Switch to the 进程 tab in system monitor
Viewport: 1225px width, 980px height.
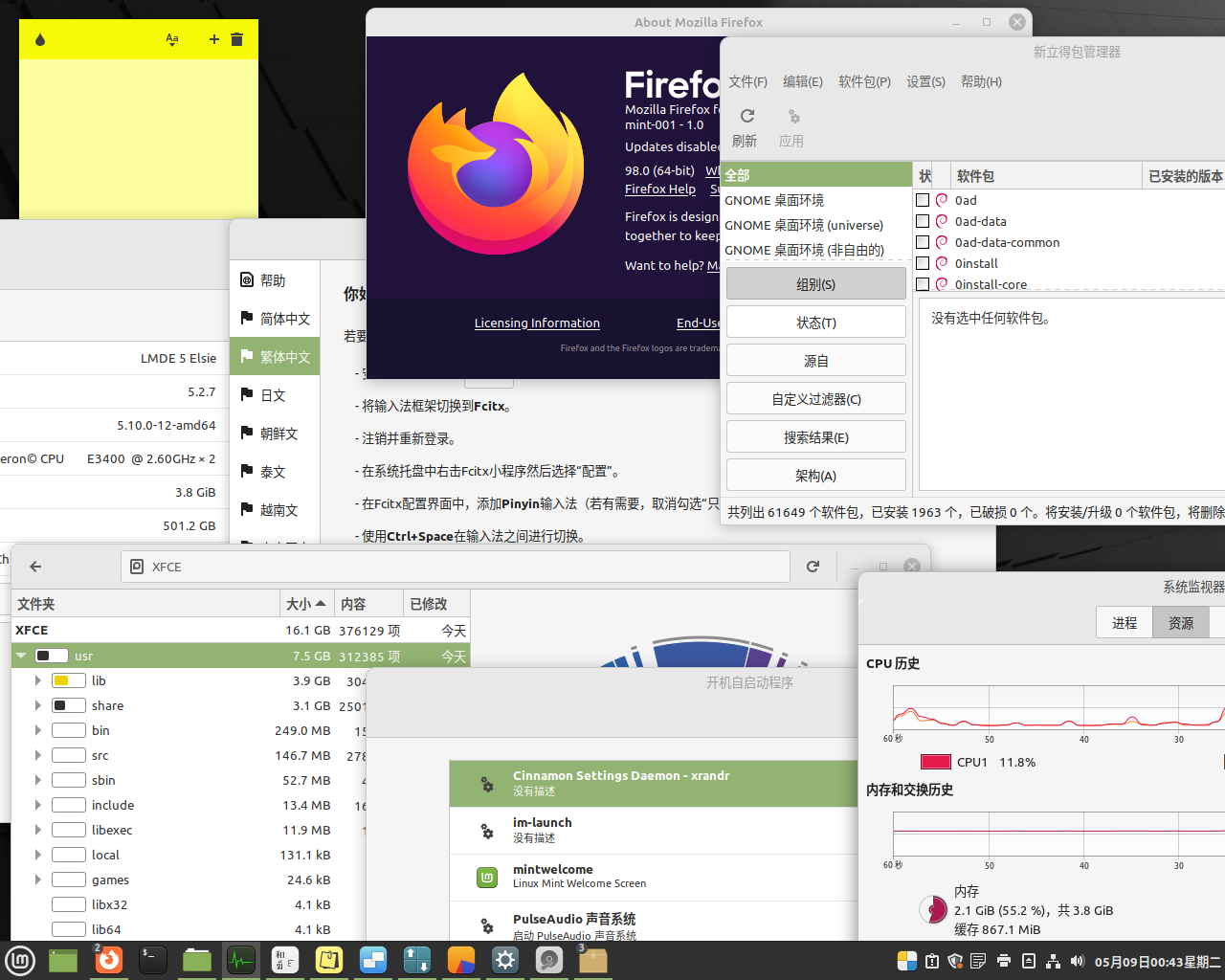[x=1124, y=623]
